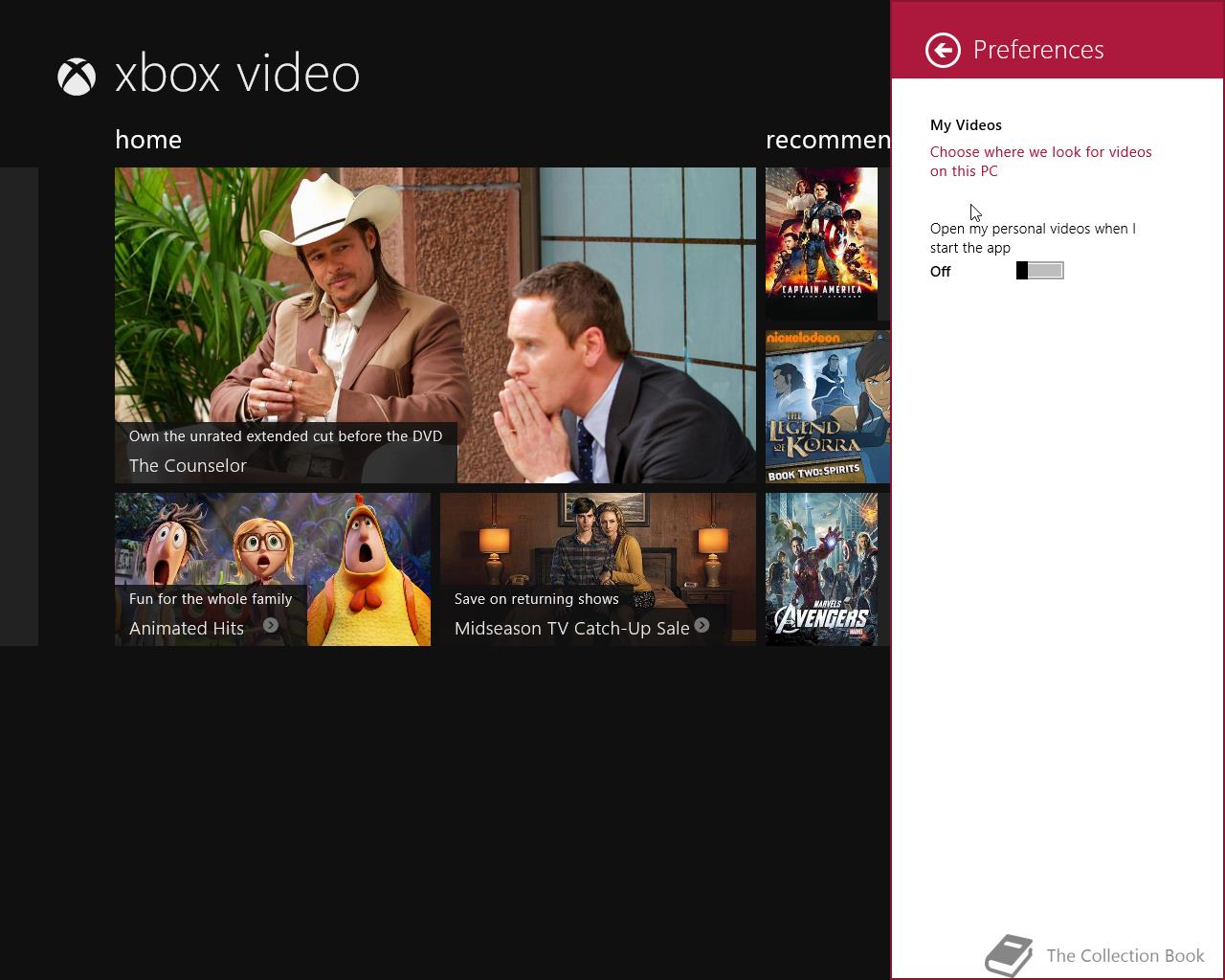Open arrow icon beside Midseason TV Catch-Up Sale
The height and width of the screenshot is (980, 1225).
coord(702,625)
